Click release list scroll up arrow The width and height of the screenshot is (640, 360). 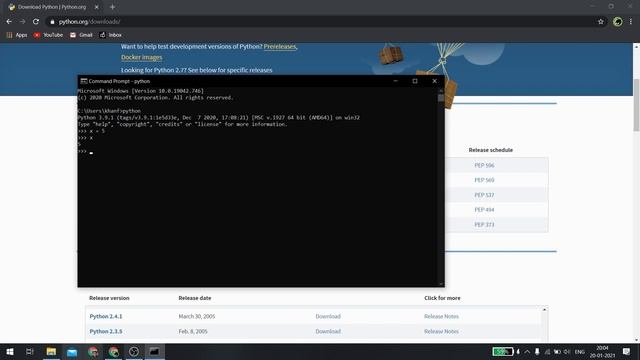click(544, 310)
